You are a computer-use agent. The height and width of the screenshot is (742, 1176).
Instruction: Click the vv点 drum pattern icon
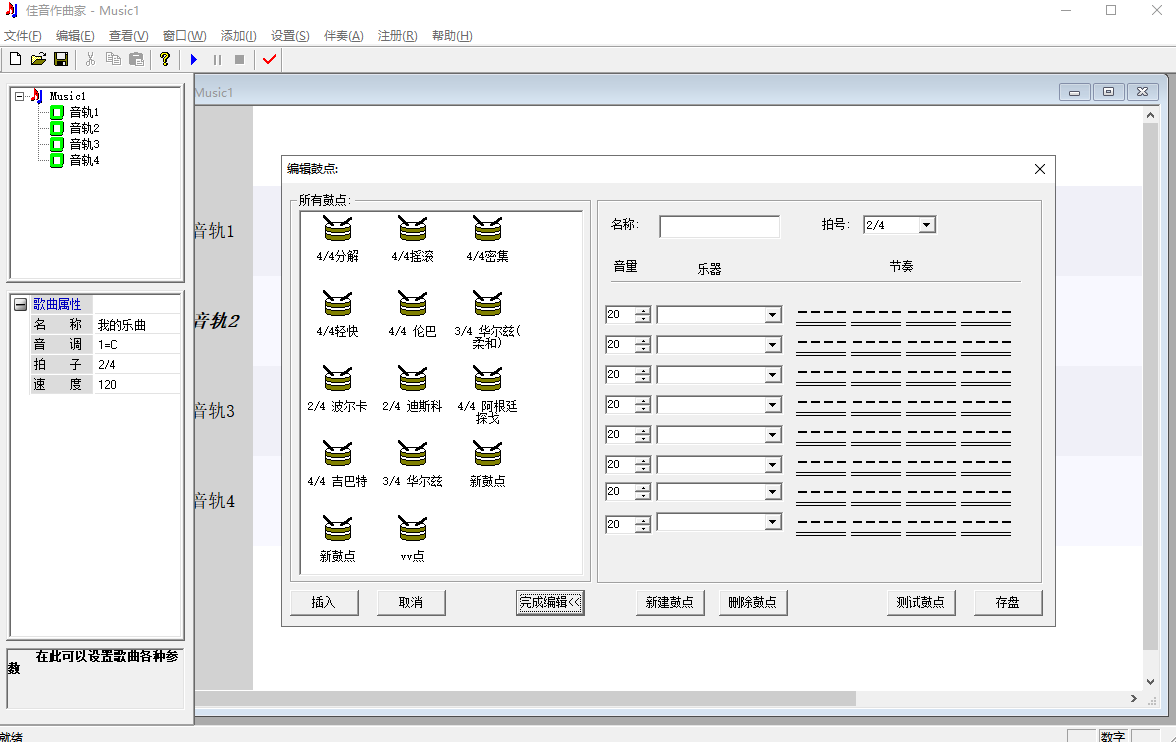pos(412,528)
